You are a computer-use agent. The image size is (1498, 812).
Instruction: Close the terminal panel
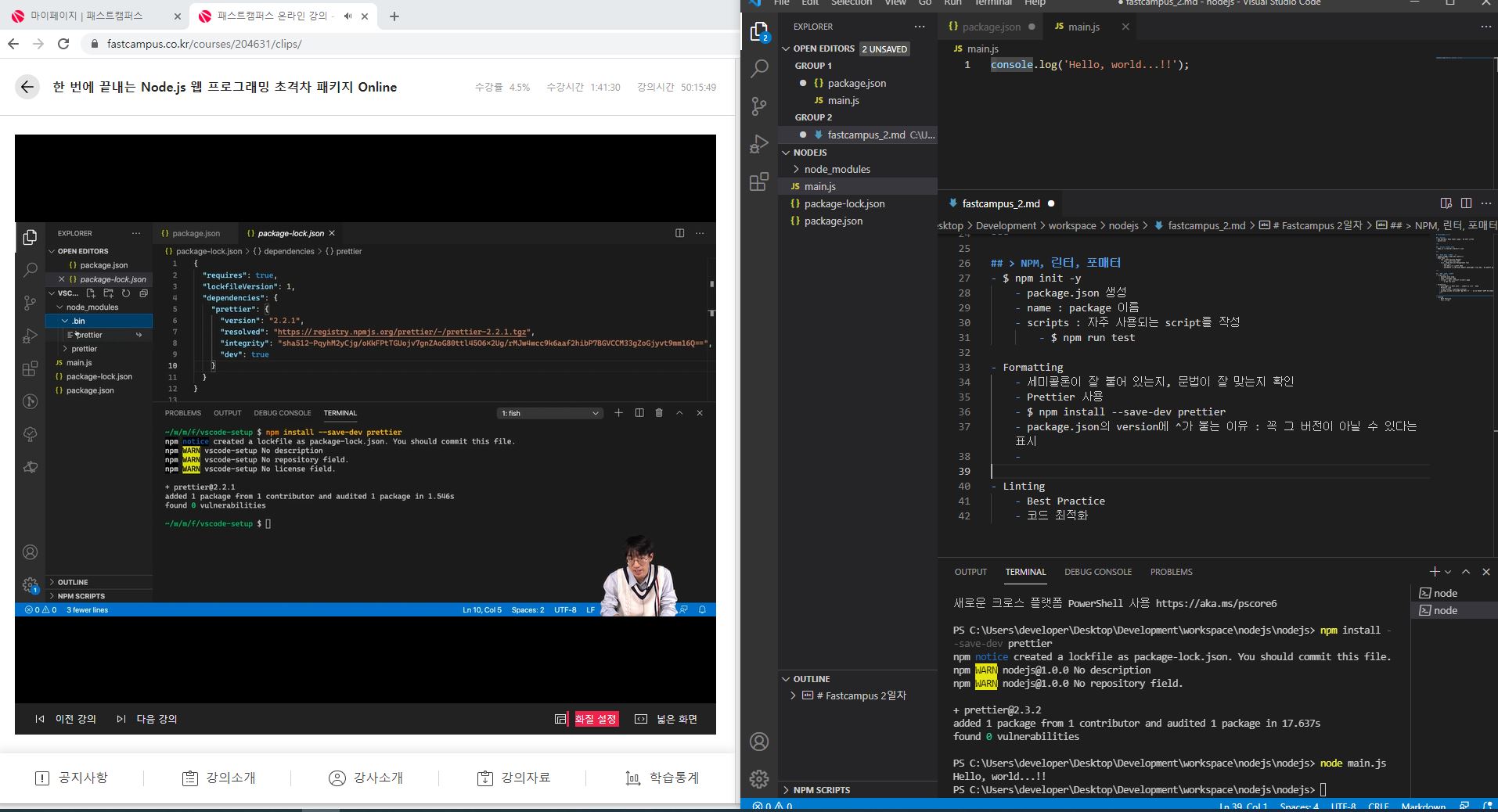tap(1486, 572)
